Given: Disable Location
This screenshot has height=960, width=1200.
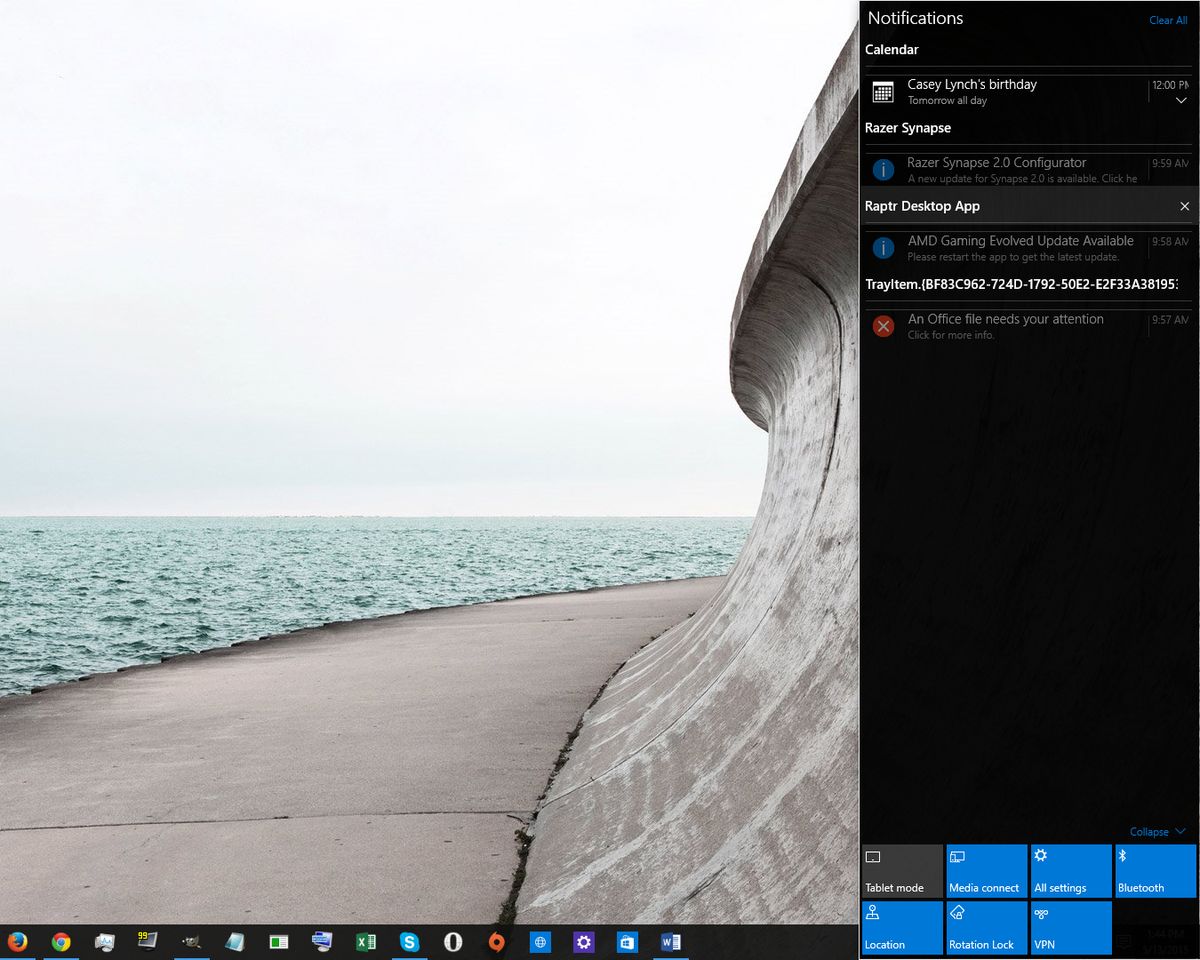Looking at the screenshot, I should 902,928.
